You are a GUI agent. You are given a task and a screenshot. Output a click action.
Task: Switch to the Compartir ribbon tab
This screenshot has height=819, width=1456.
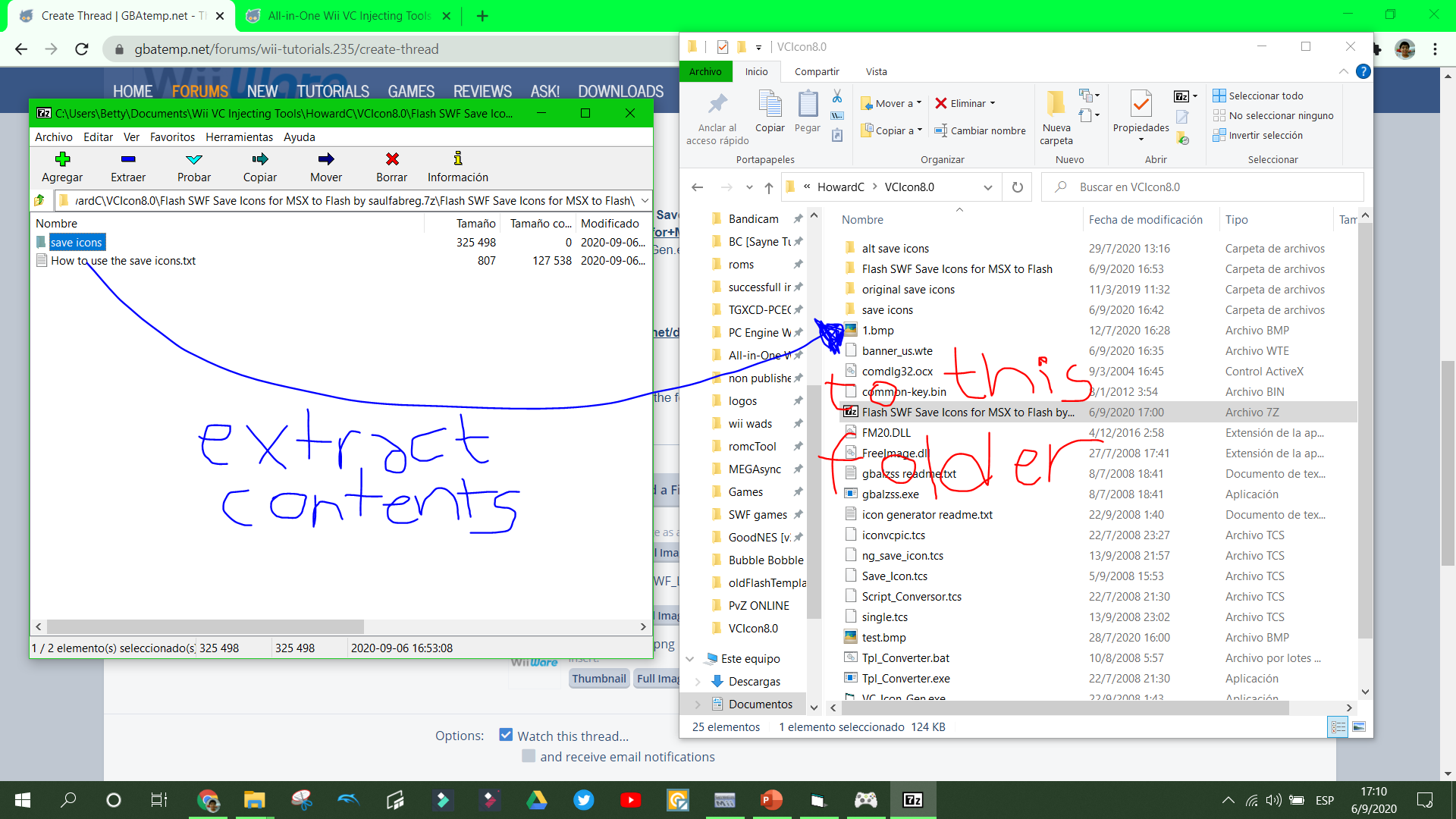(x=817, y=71)
